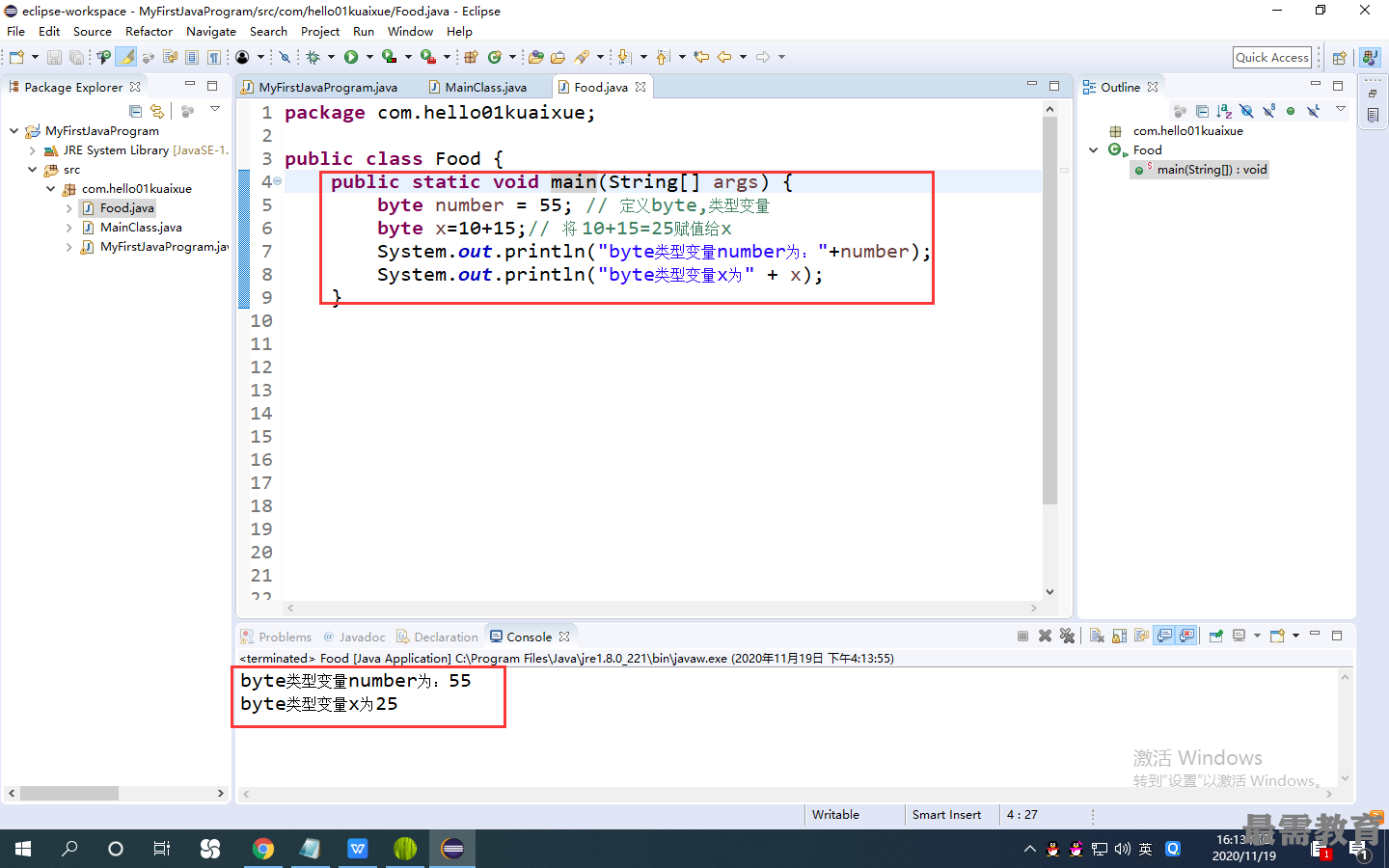Open the New file dropdown arrow

coord(35,57)
